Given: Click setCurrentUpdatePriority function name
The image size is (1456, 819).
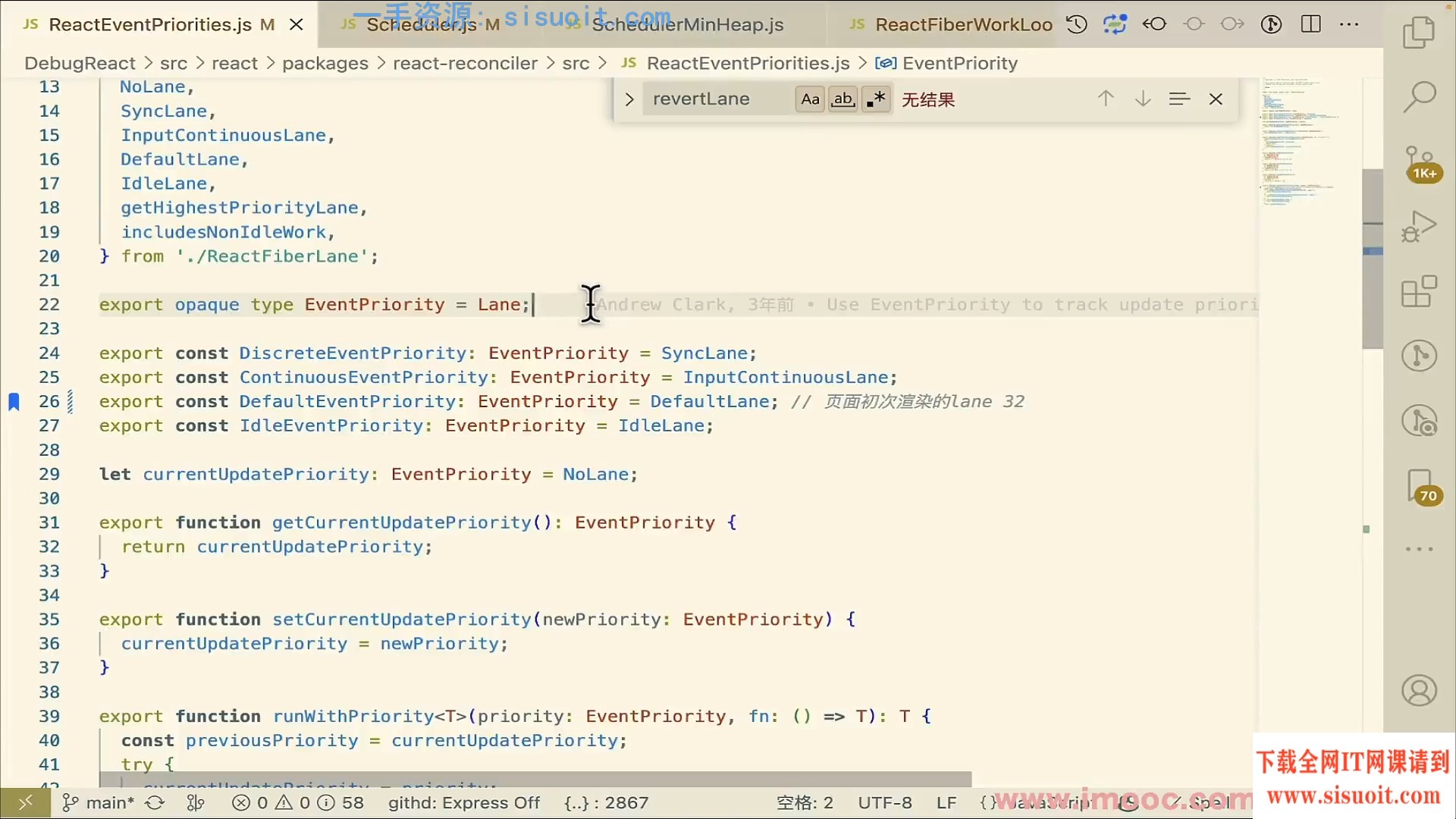Looking at the screenshot, I should [x=402, y=619].
